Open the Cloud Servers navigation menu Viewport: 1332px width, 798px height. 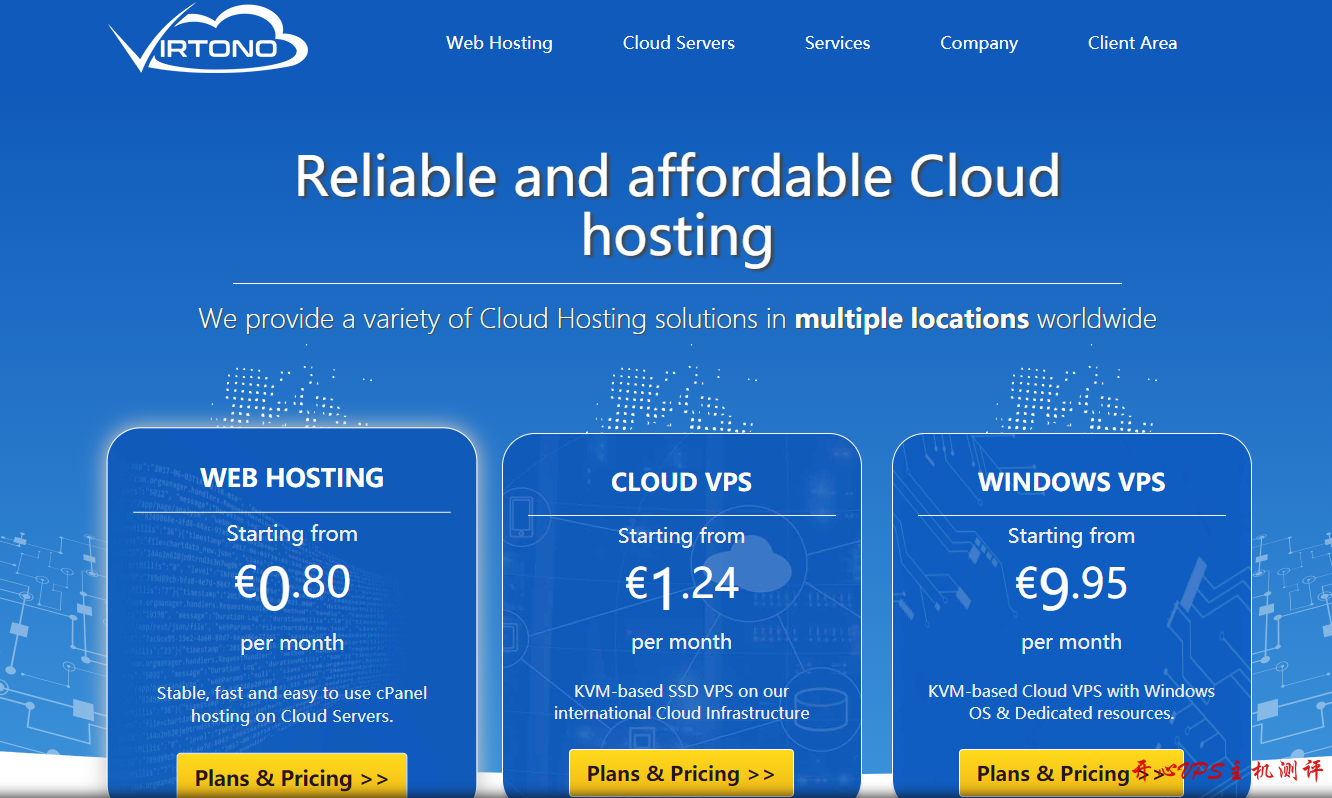(x=678, y=43)
